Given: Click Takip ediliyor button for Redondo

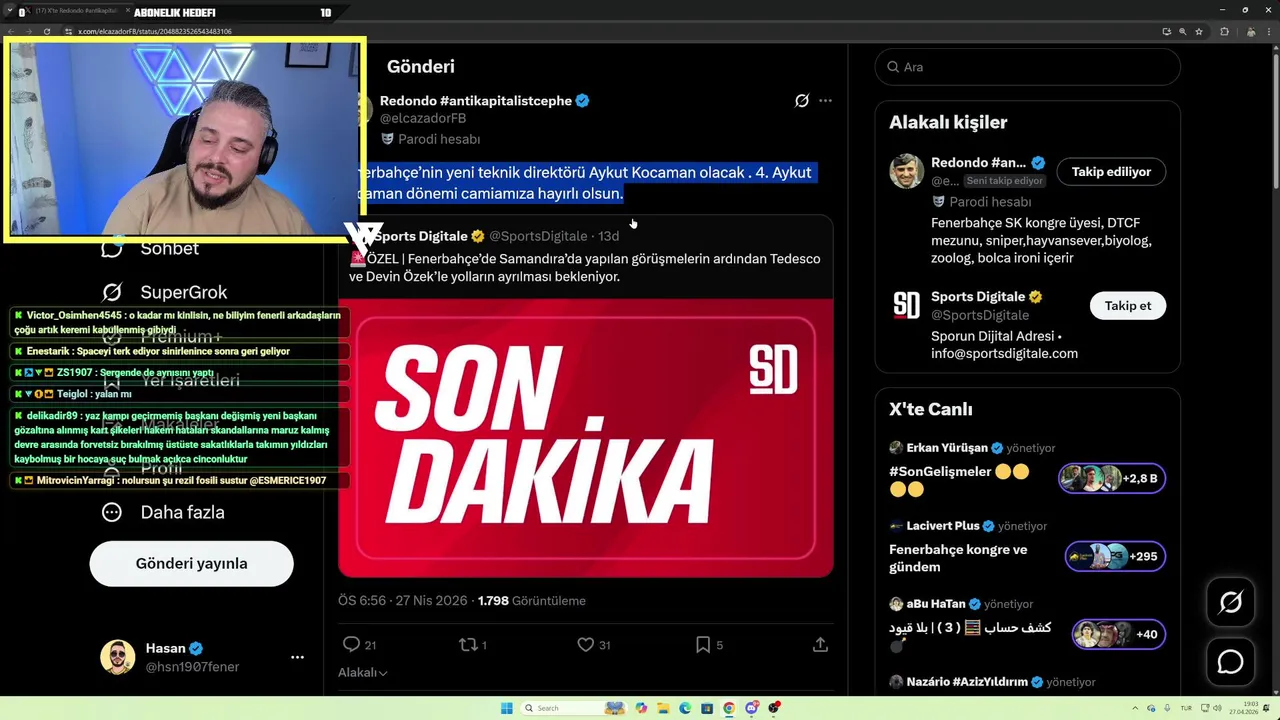Looking at the screenshot, I should click(x=1111, y=172).
